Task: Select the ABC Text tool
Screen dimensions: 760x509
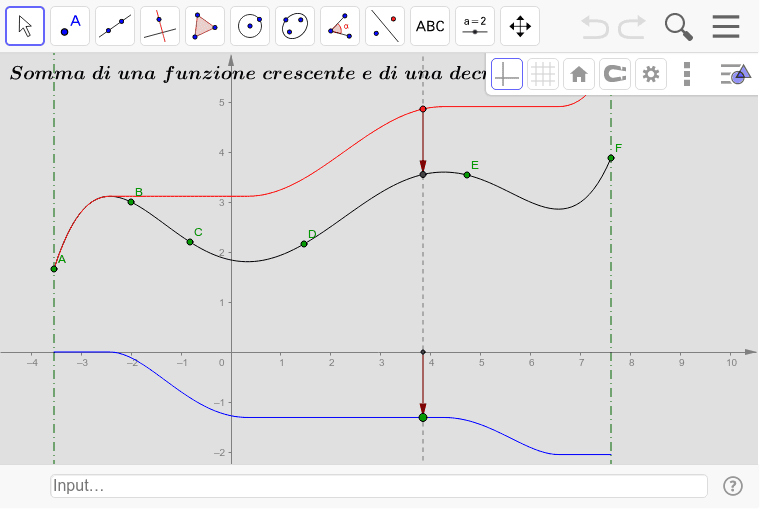Action: (430, 26)
